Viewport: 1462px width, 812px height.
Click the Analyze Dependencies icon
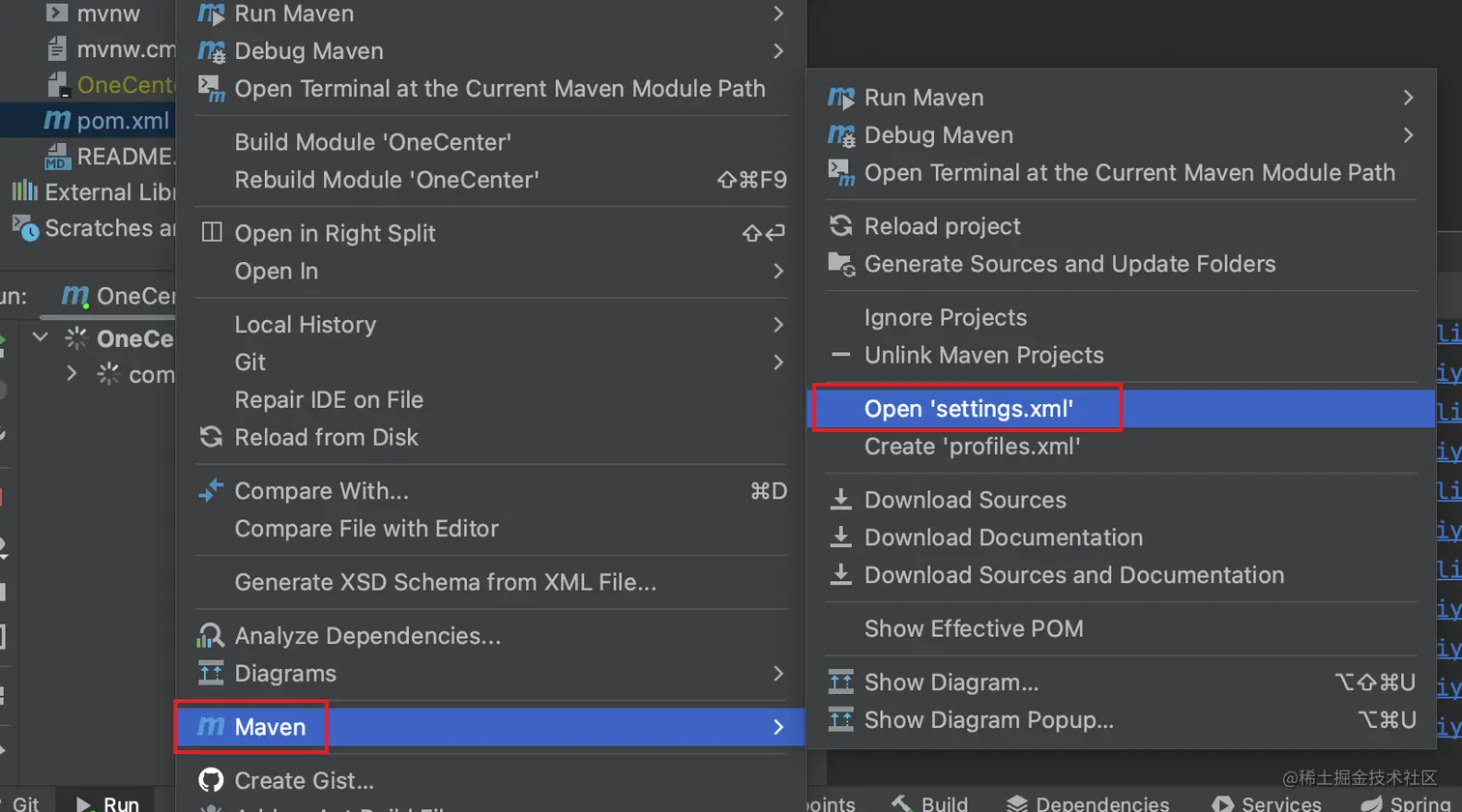point(211,635)
